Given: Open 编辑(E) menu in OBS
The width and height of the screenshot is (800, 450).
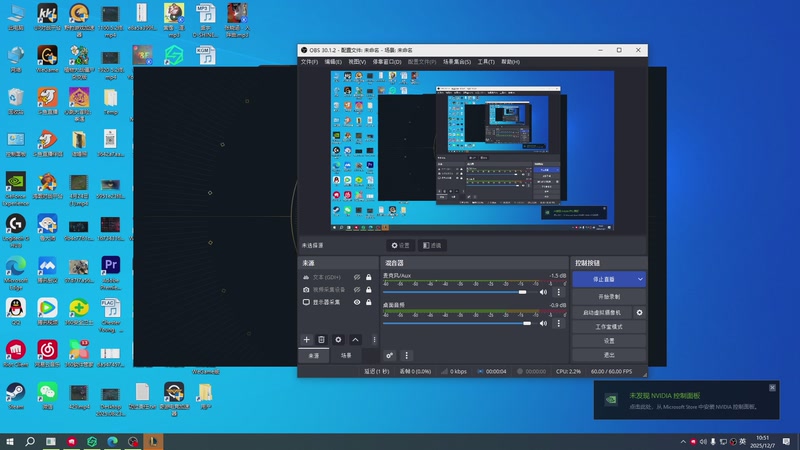Looking at the screenshot, I should [x=333, y=62].
